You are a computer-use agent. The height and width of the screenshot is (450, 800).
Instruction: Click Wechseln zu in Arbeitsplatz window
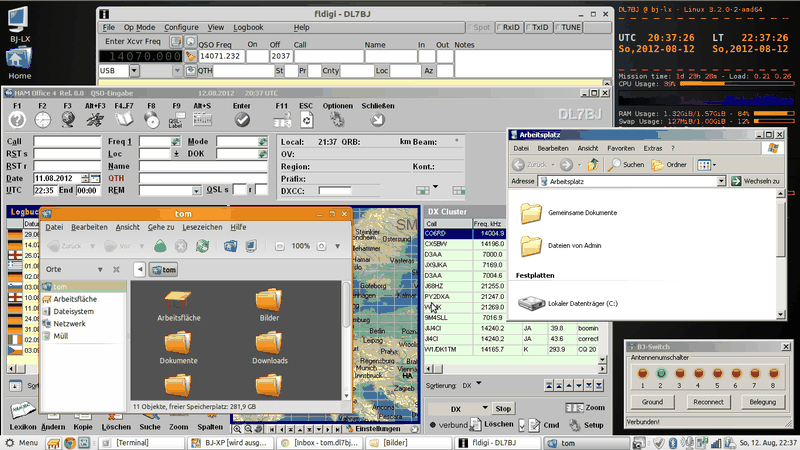click(x=756, y=181)
